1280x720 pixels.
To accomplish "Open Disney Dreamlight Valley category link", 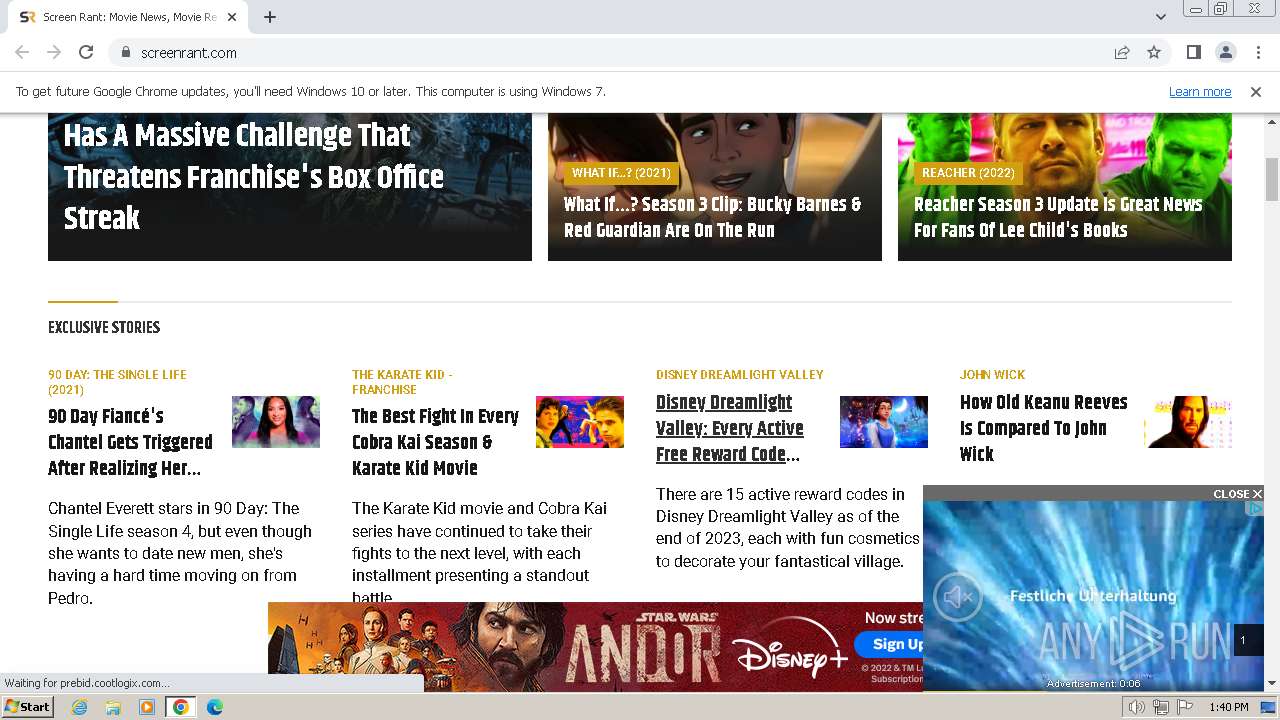I will pos(740,374).
